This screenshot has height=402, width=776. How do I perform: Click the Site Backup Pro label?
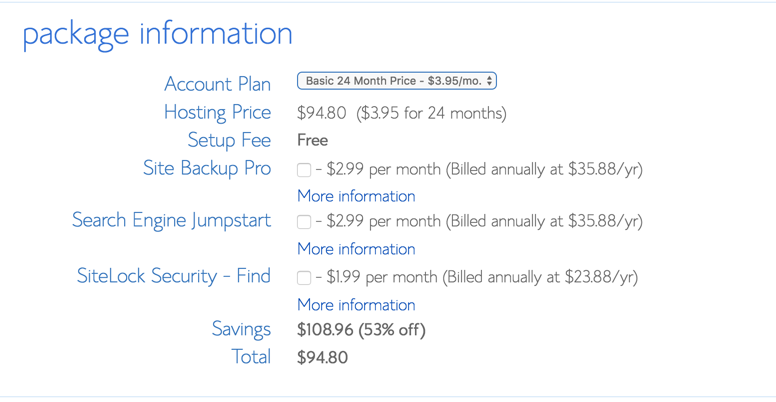[x=207, y=168]
